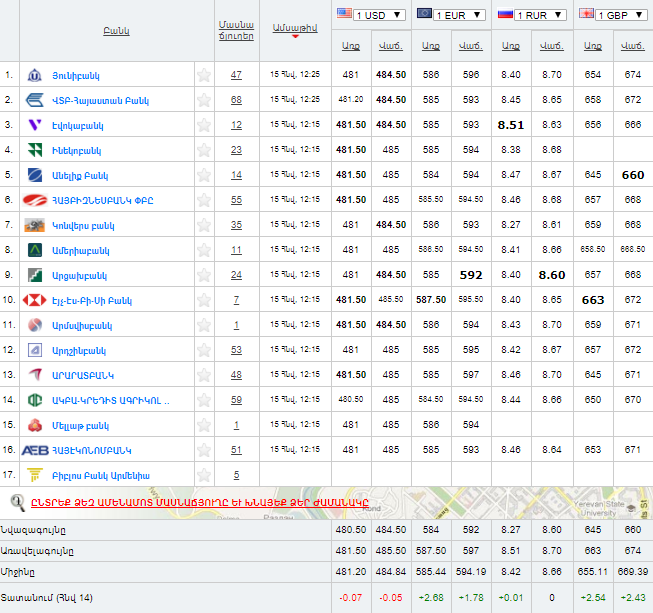Click the Araratbank logo icon
653x613 pixels.
(35, 375)
